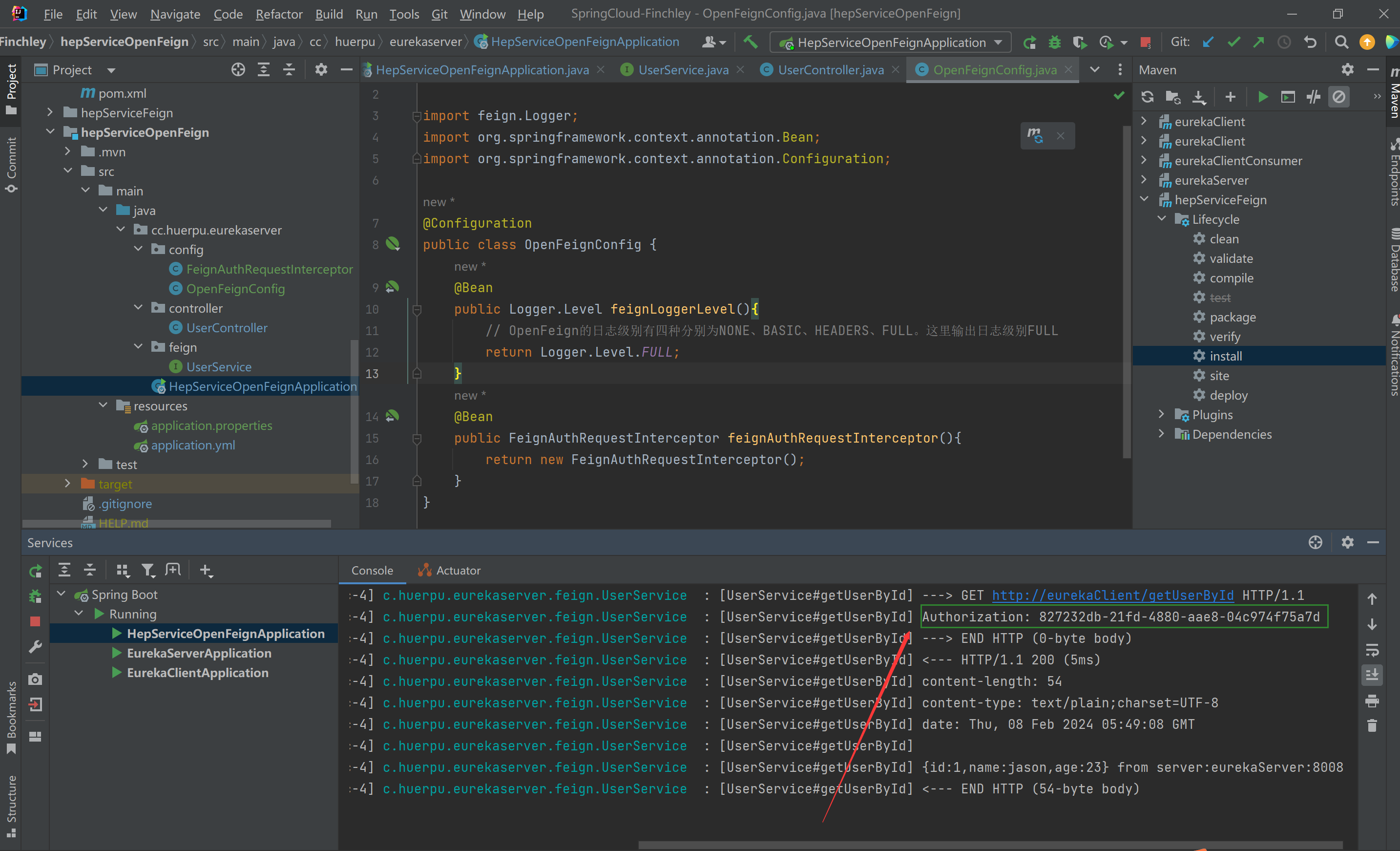Select opened file locate target icon in Project
The height and width of the screenshot is (851, 1400).
point(238,70)
